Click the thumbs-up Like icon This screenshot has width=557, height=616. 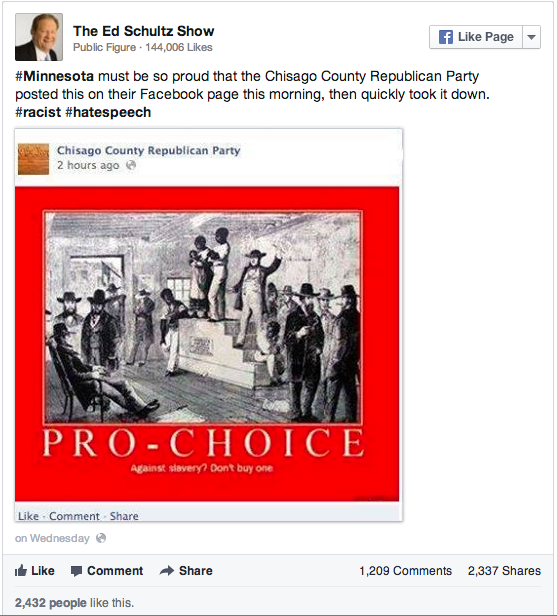click(x=21, y=570)
